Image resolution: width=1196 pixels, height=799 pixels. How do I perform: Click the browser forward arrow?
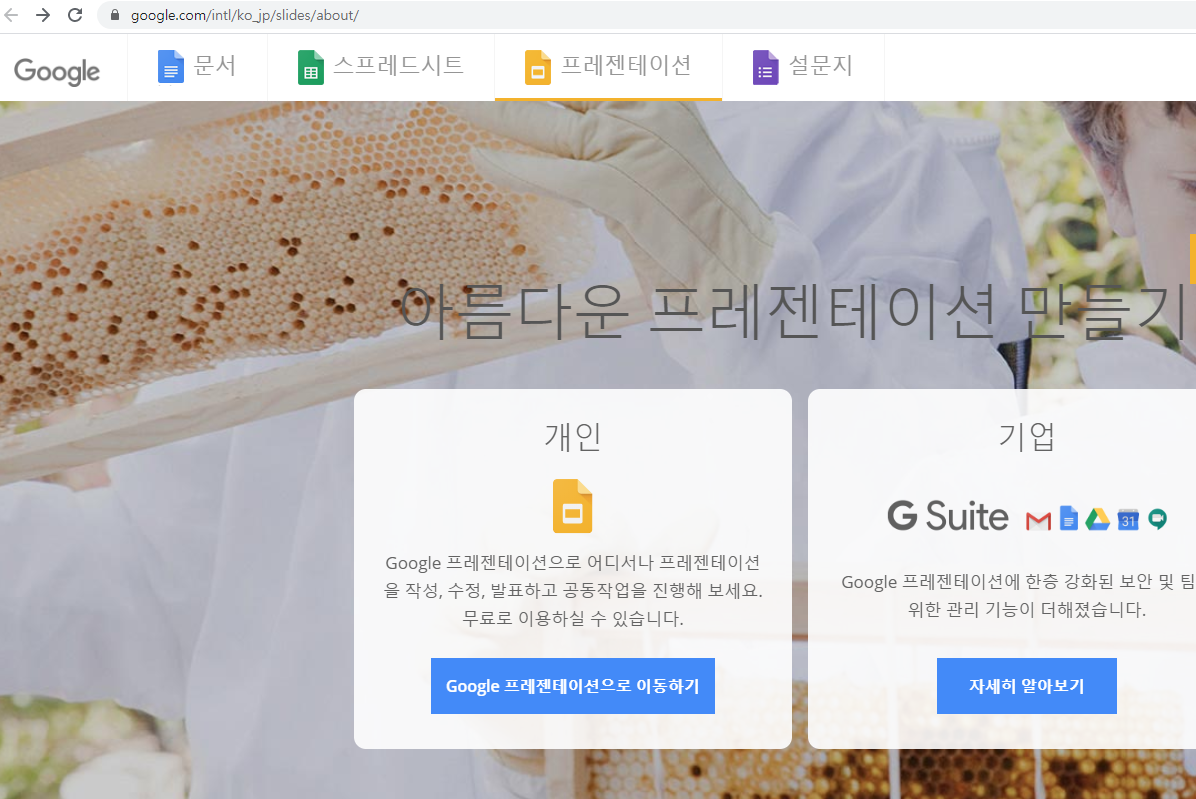pos(43,14)
